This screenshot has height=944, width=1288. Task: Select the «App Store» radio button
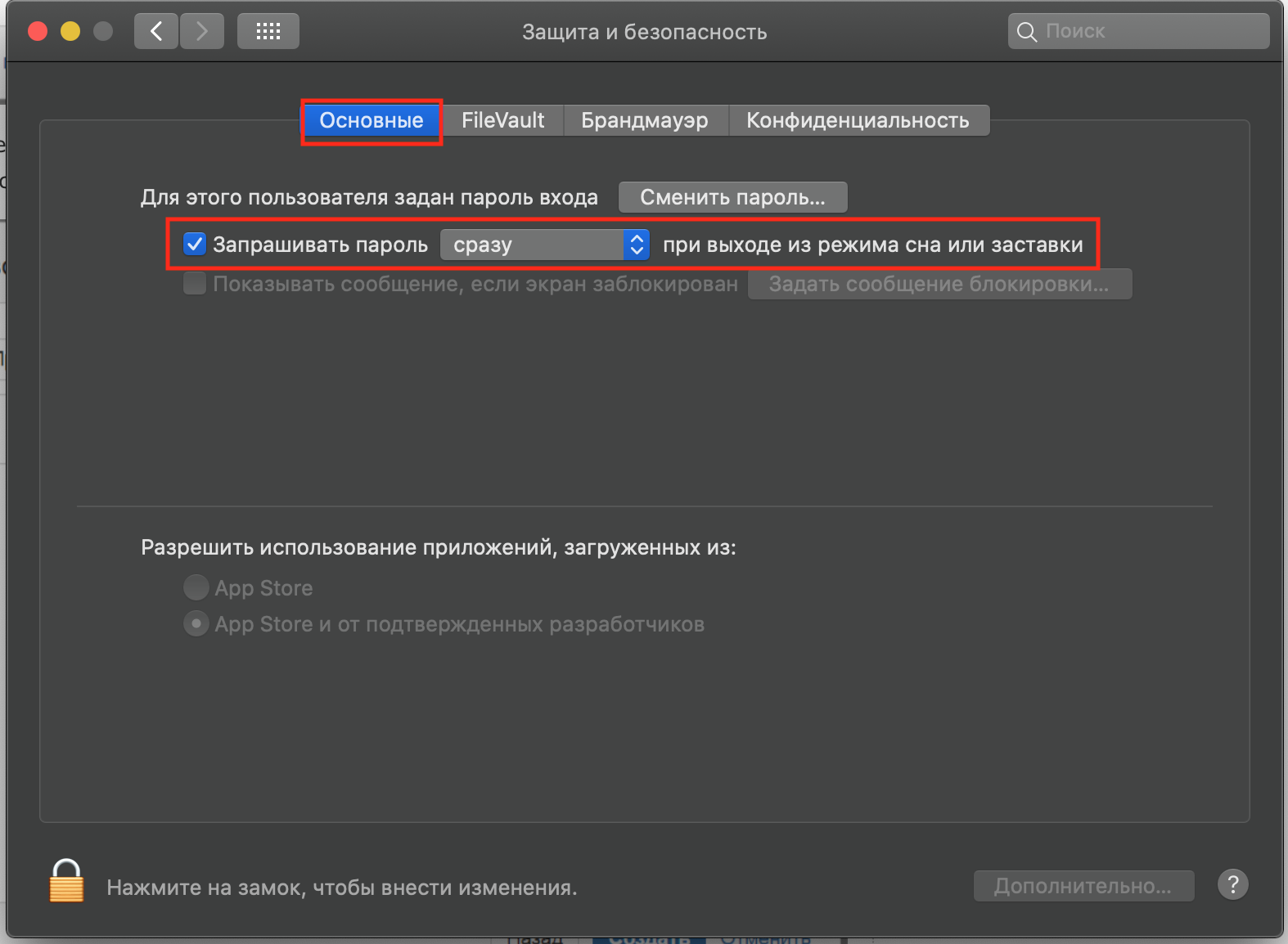click(196, 587)
